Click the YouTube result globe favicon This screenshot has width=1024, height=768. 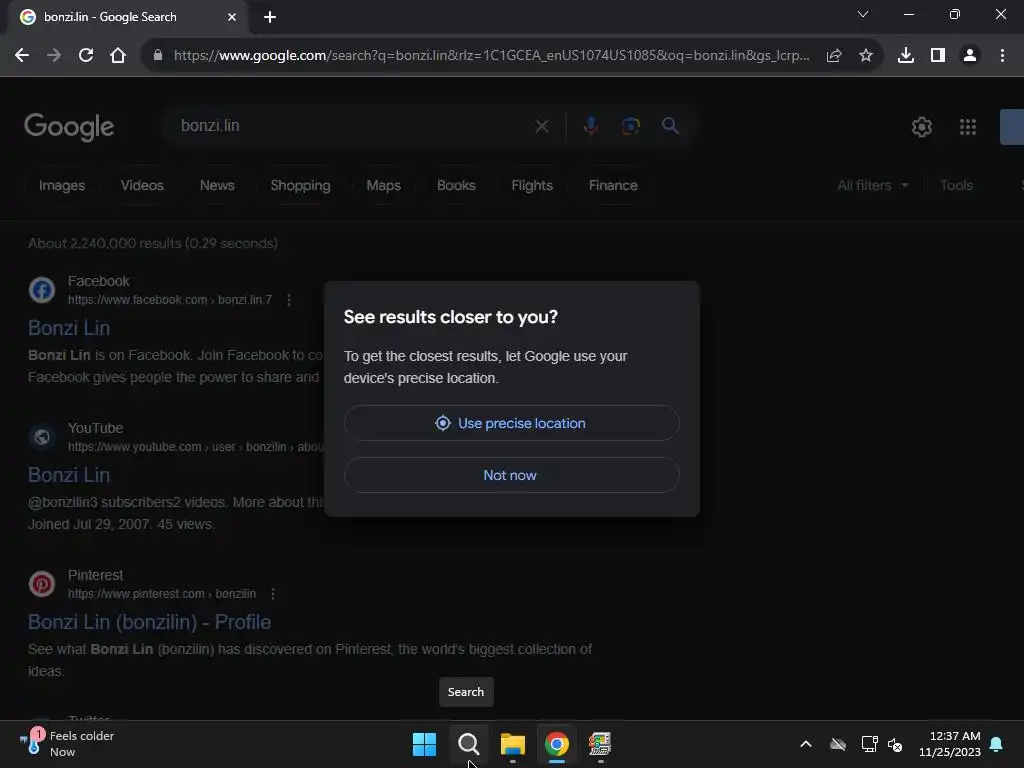click(x=42, y=437)
